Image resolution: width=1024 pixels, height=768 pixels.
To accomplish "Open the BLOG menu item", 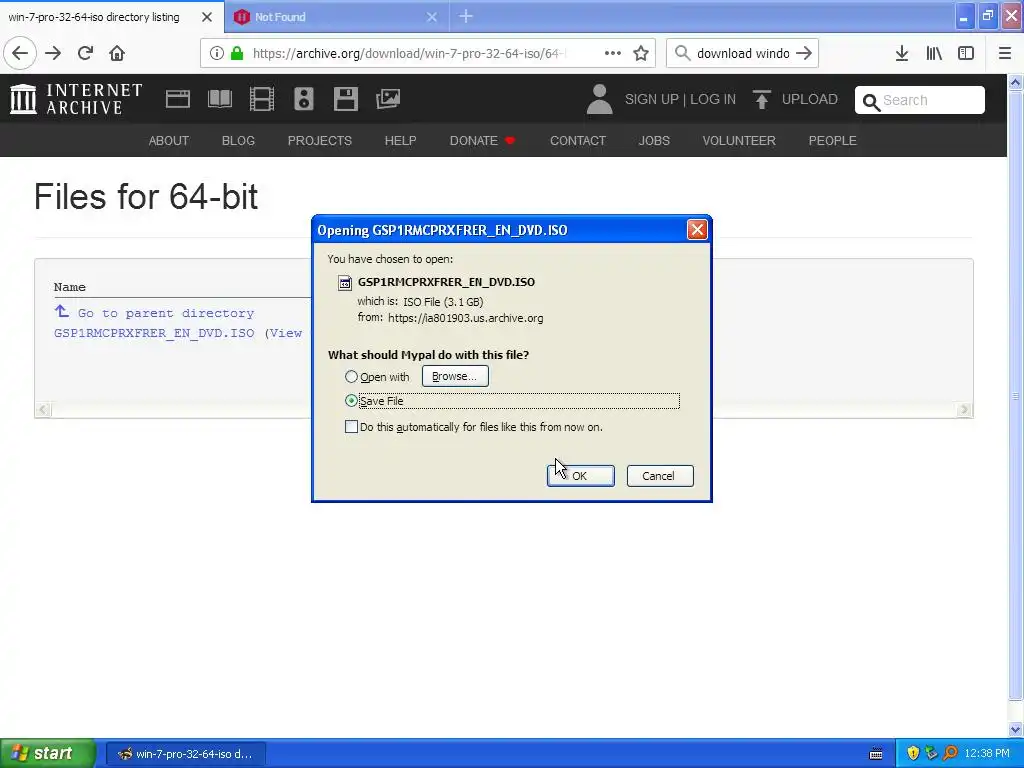I will (x=238, y=140).
